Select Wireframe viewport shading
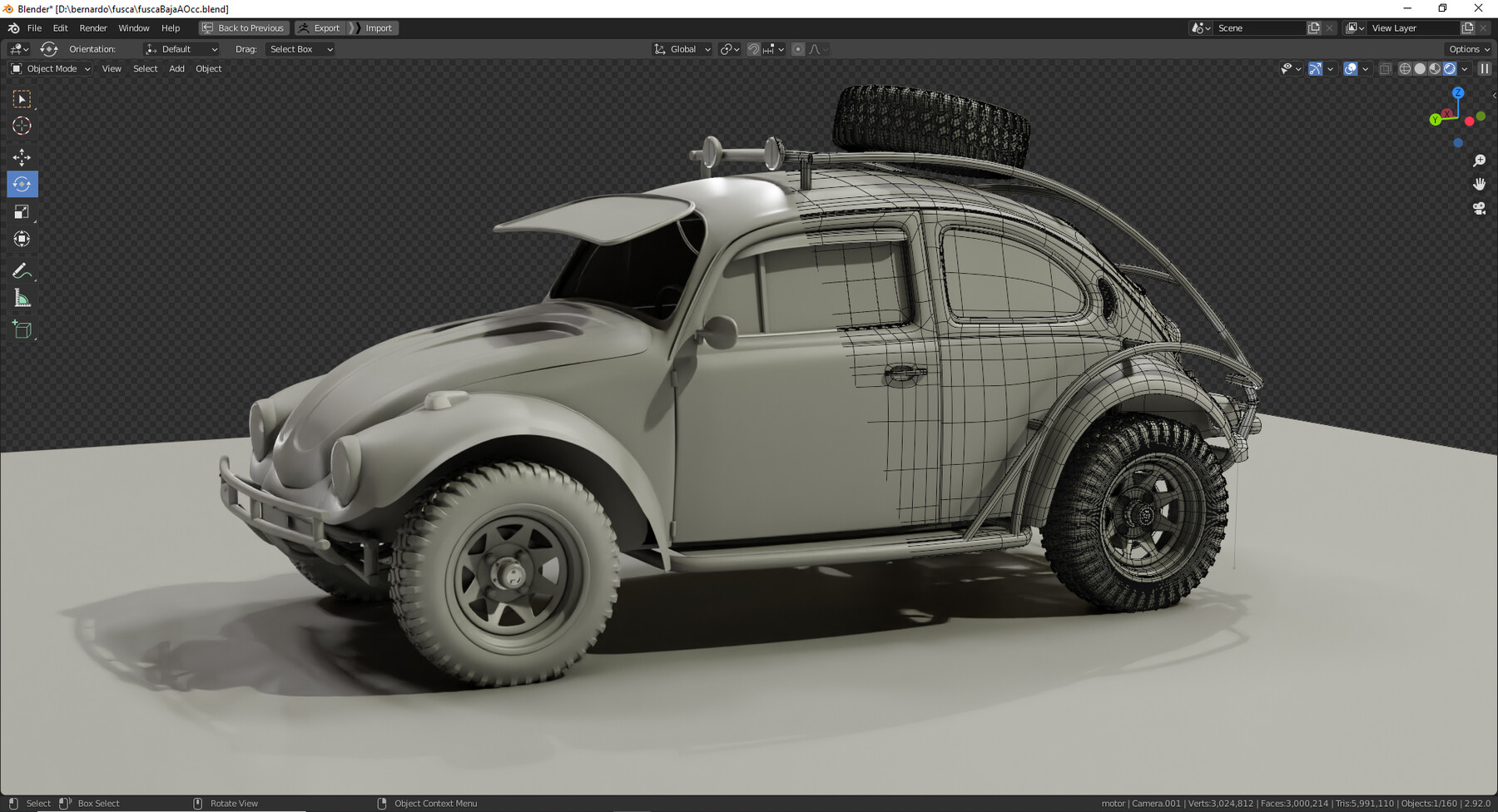 1403,69
